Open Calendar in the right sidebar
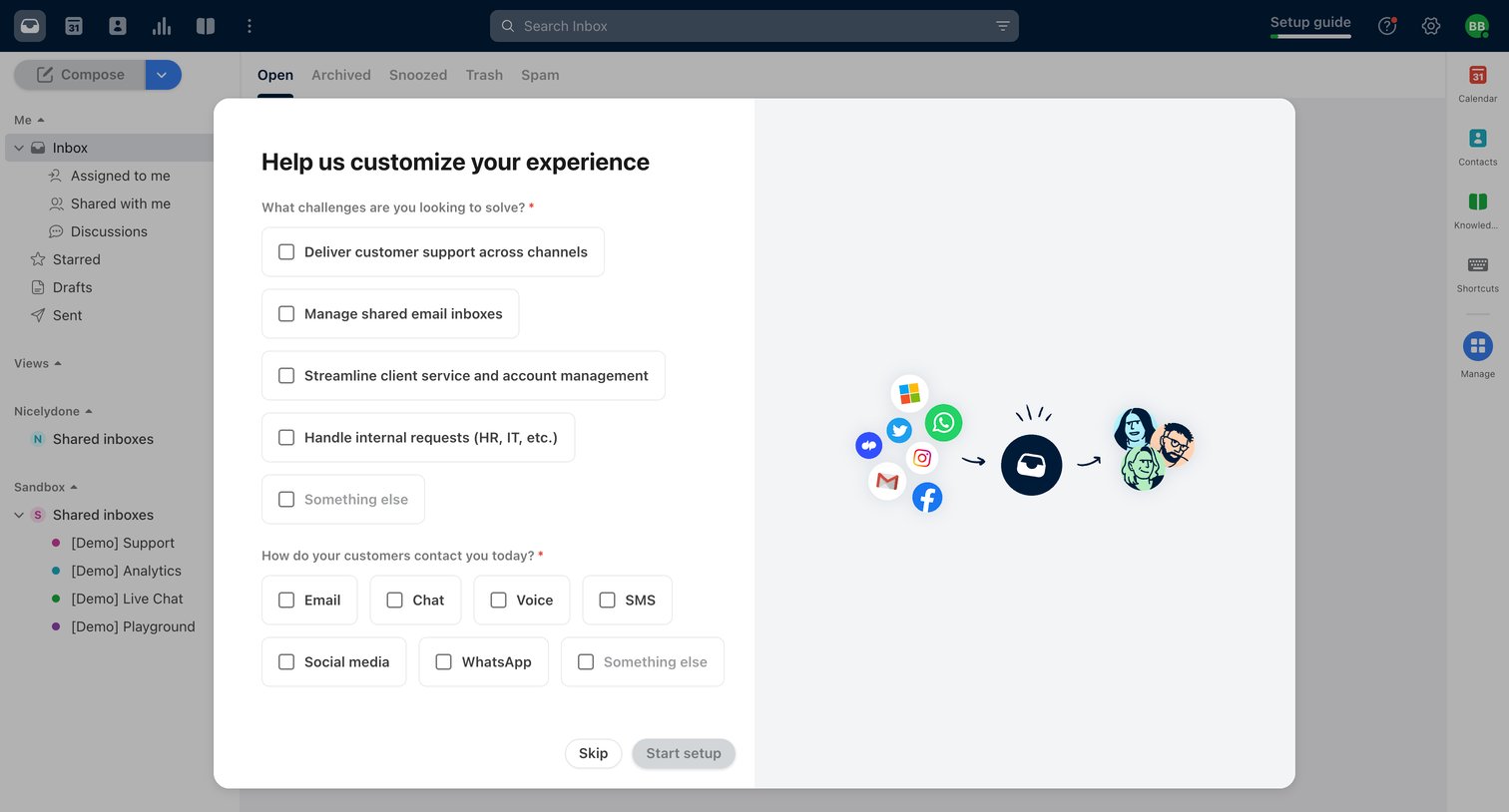 click(1478, 83)
